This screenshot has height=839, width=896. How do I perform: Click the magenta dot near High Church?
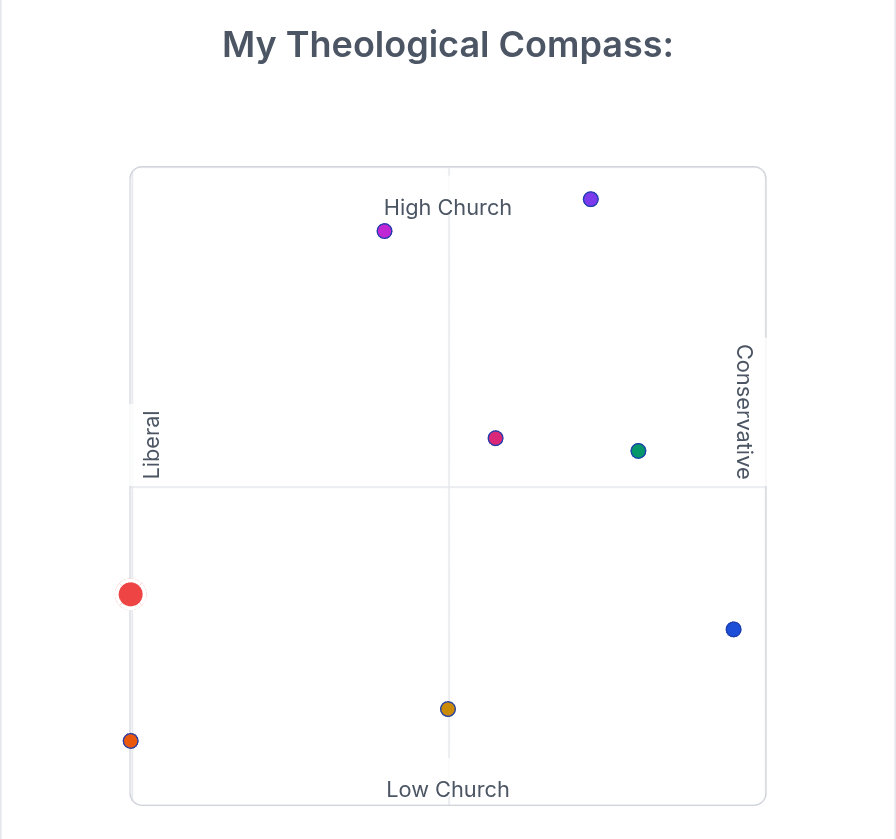click(x=384, y=231)
